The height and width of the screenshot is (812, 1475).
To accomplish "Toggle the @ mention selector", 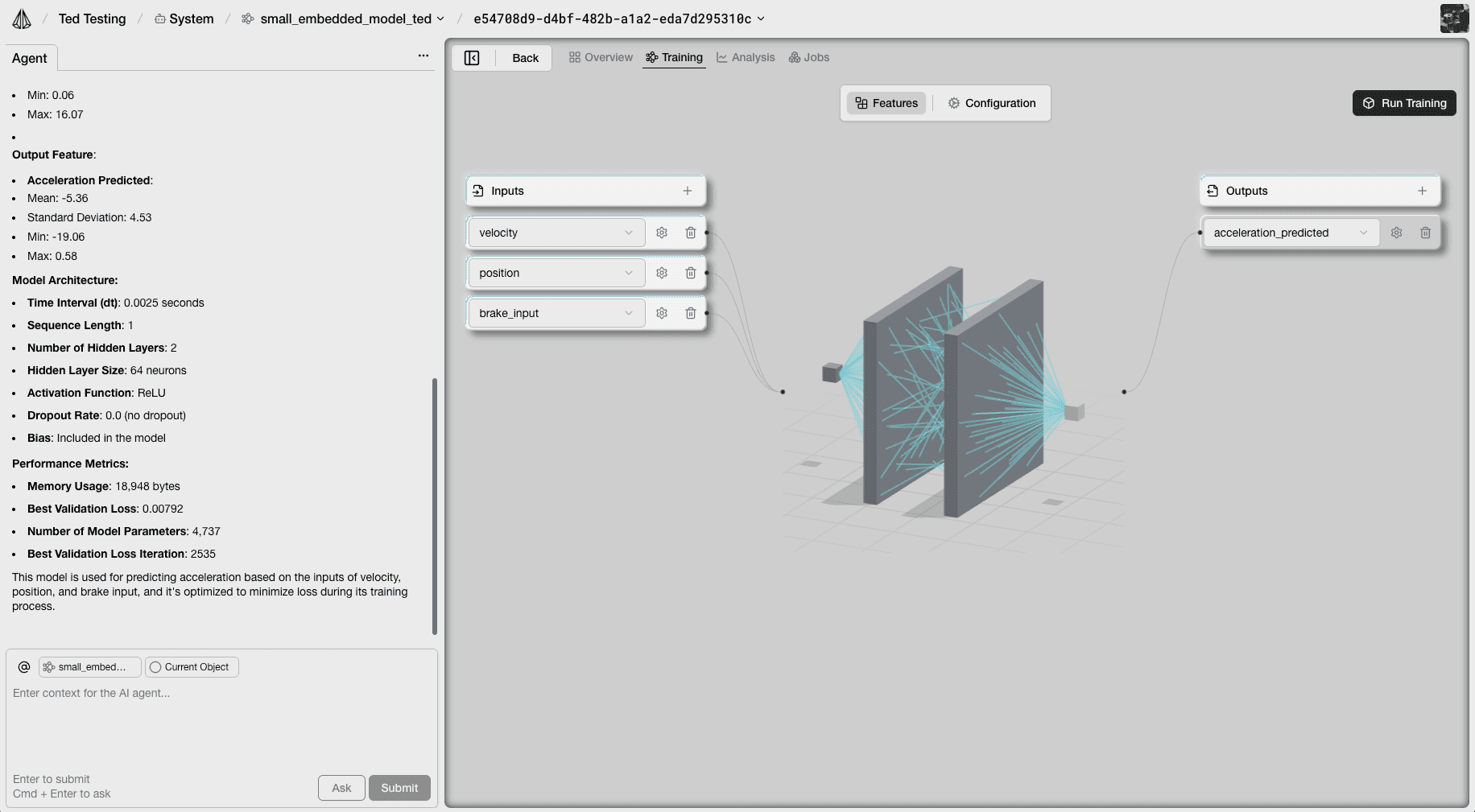I will (x=23, y=666).
